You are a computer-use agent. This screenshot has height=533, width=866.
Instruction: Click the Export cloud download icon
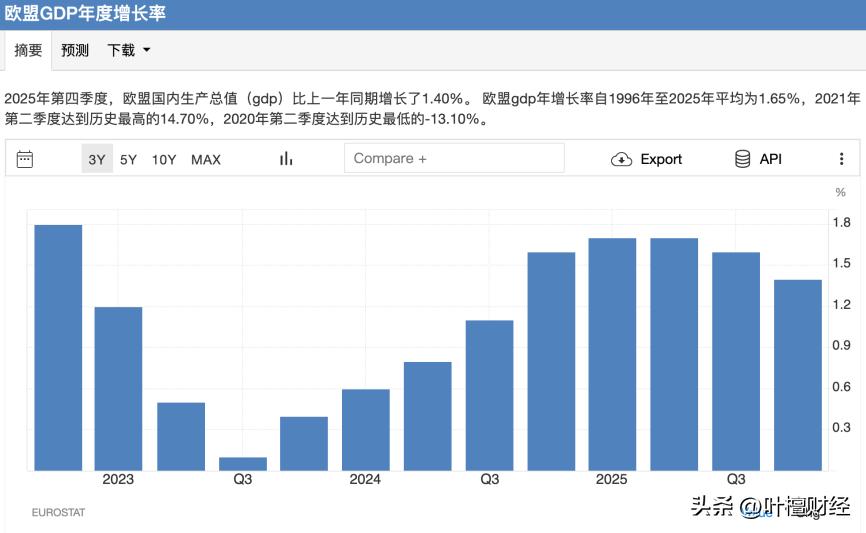(x=621, y=159)
